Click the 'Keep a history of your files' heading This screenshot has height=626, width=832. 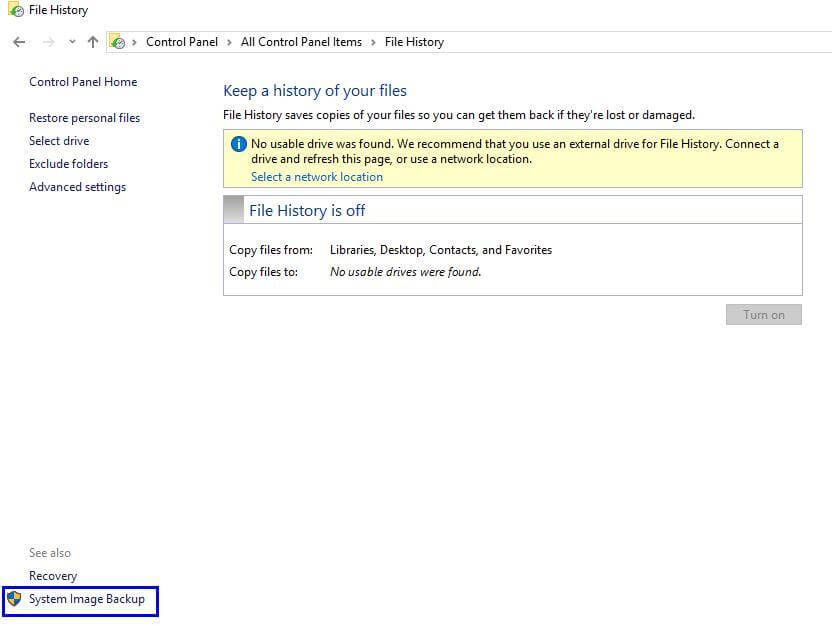pos(315,91)
